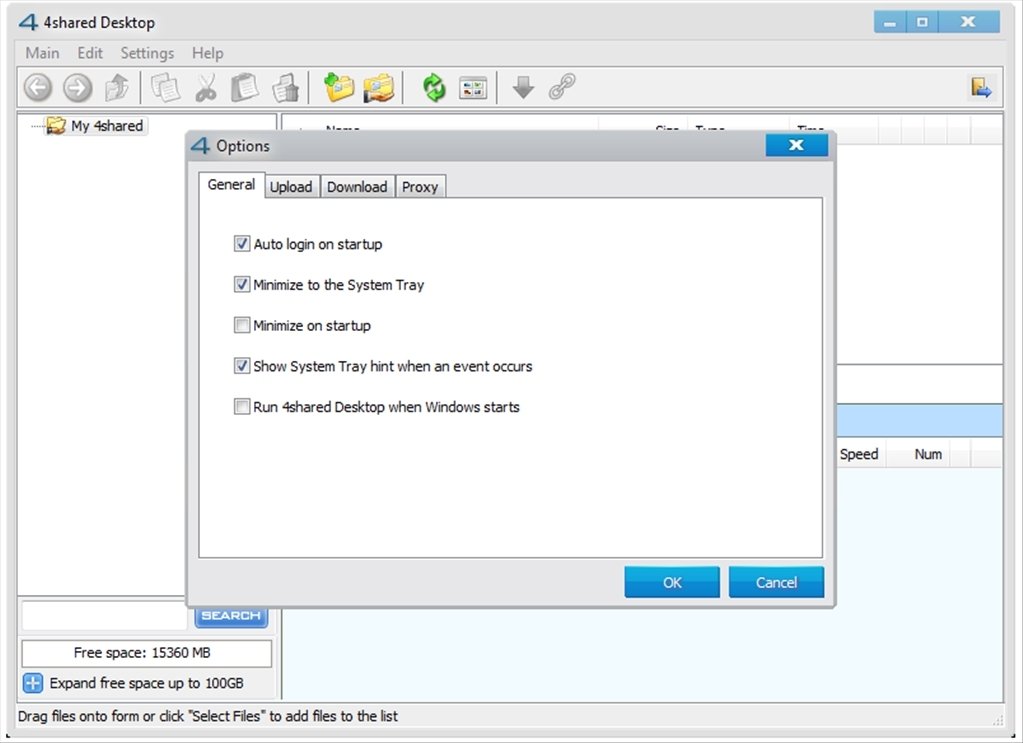Click Cancel in Options dialog
Image resolution: width=1023 pixels, height=743 pixels.
click(x=776, y=582)
